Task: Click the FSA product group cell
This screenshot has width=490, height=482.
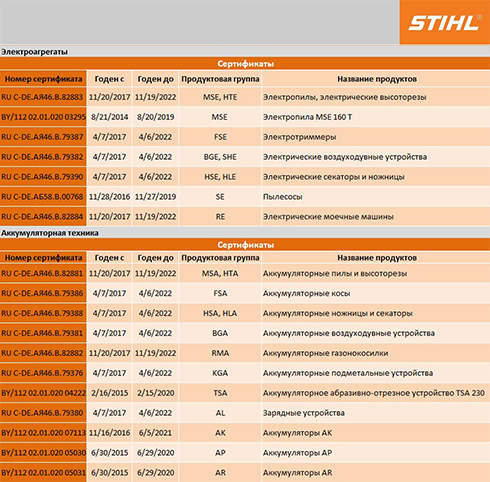Action: coord(220,293)
